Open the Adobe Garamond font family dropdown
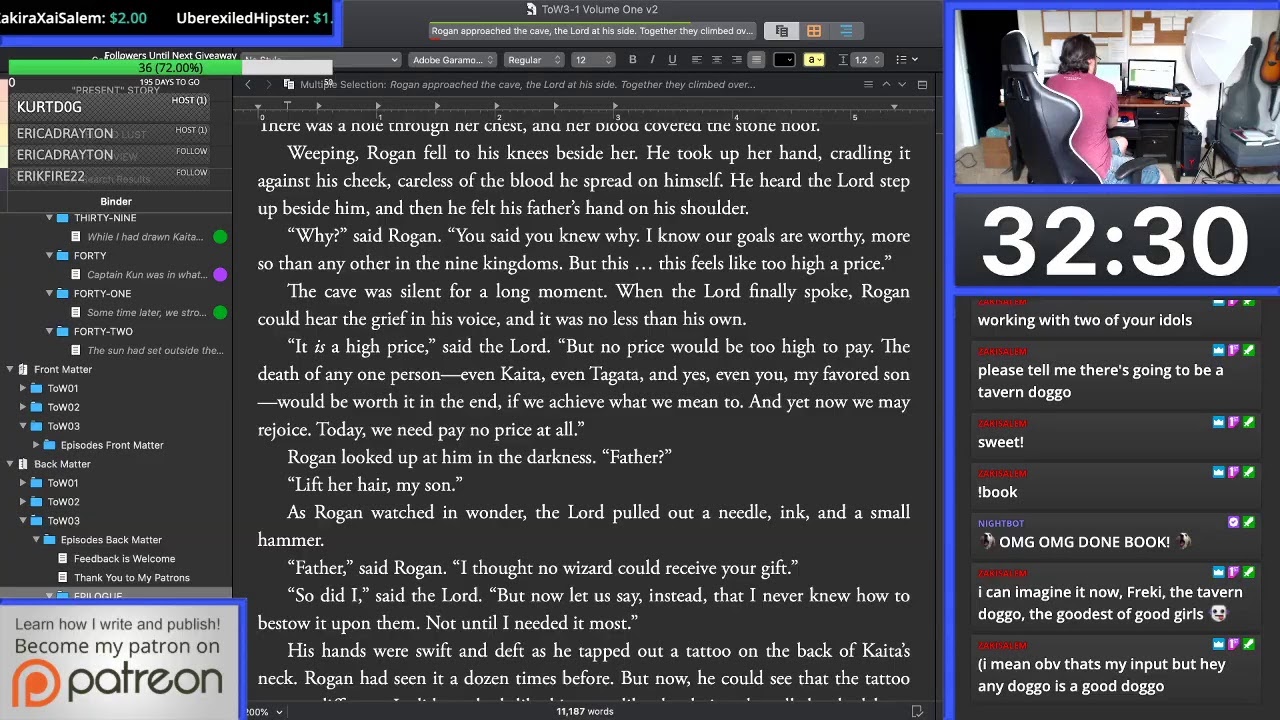 [x=453, y=60]
